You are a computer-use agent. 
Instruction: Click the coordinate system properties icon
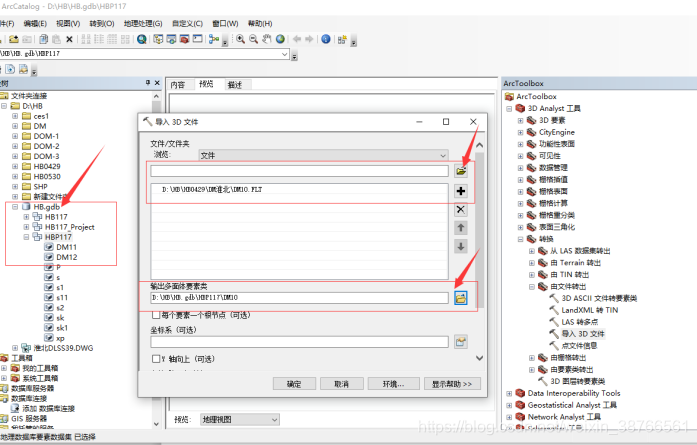461,342
